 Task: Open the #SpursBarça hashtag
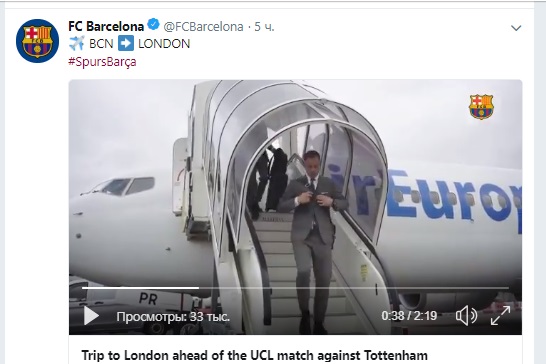pyautogui.click(x=102, y=62)
